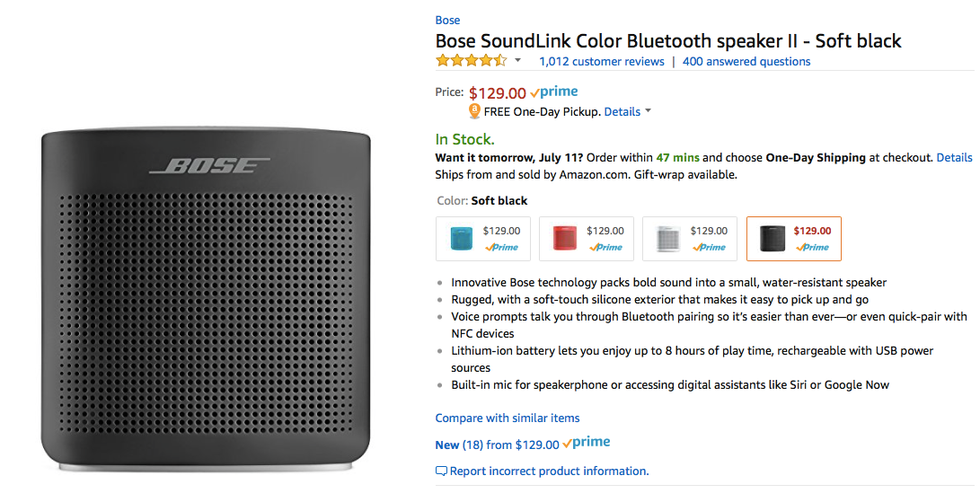Select the white speaker color option

689,239
